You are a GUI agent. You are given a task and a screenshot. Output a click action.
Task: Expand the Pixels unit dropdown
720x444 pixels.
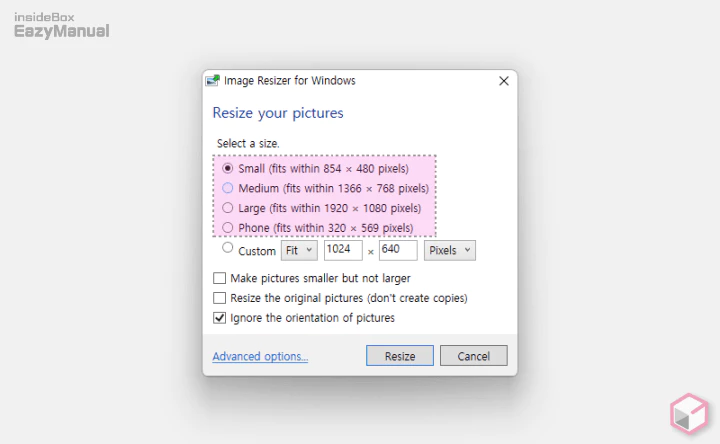[450, 250]
